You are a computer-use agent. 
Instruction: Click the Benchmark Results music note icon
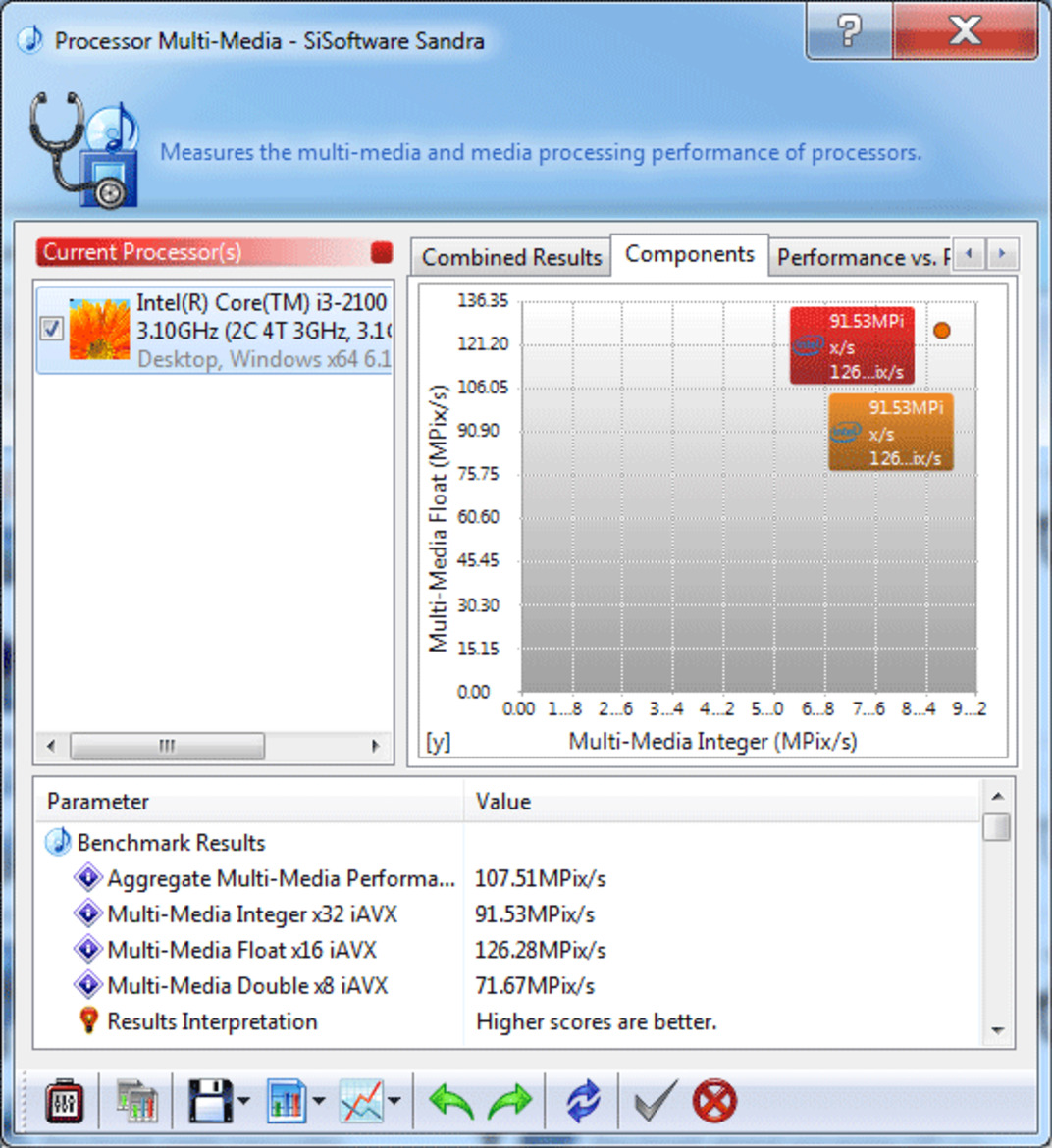[58, 842]
